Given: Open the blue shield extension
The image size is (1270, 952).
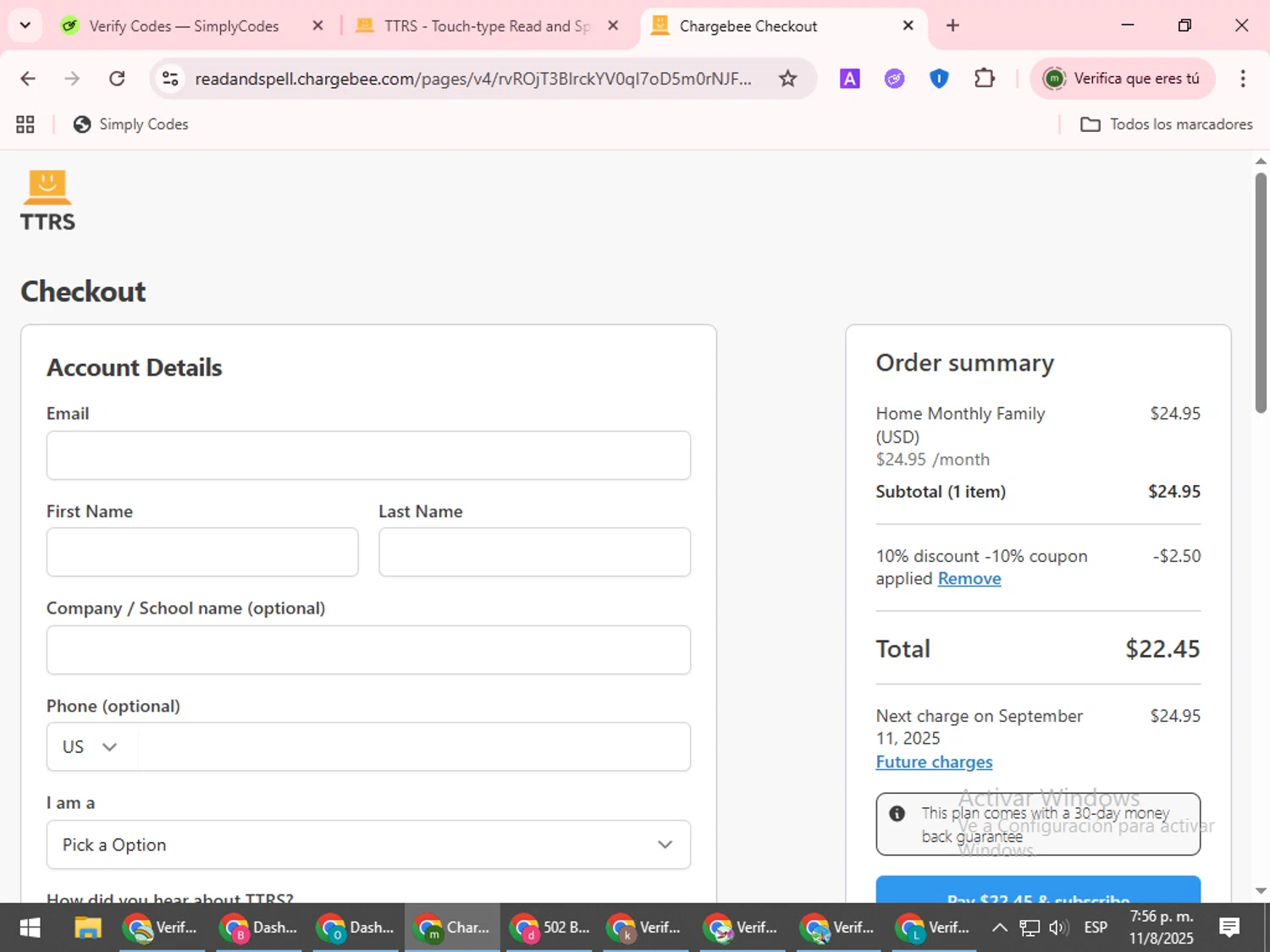Looking at the screenshot, I should click(x=939, y=79).
